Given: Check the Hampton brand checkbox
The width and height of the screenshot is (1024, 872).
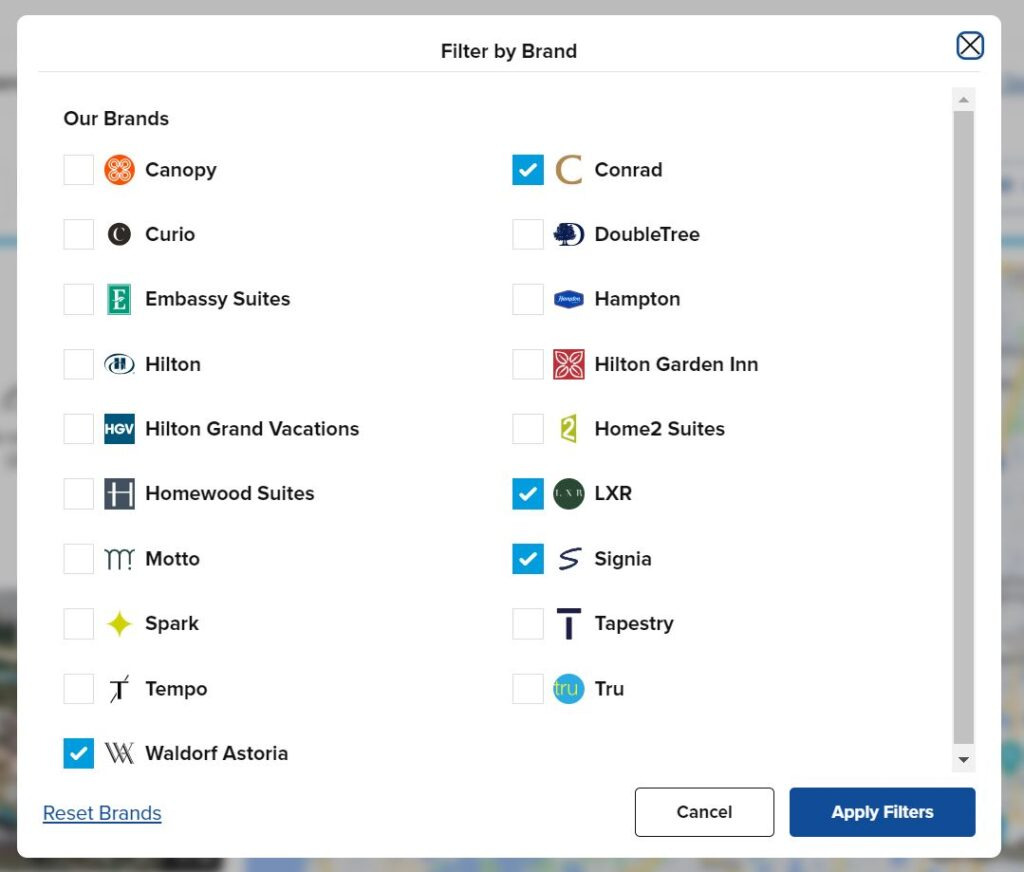Looking at the screenshot, I should 528,299.
